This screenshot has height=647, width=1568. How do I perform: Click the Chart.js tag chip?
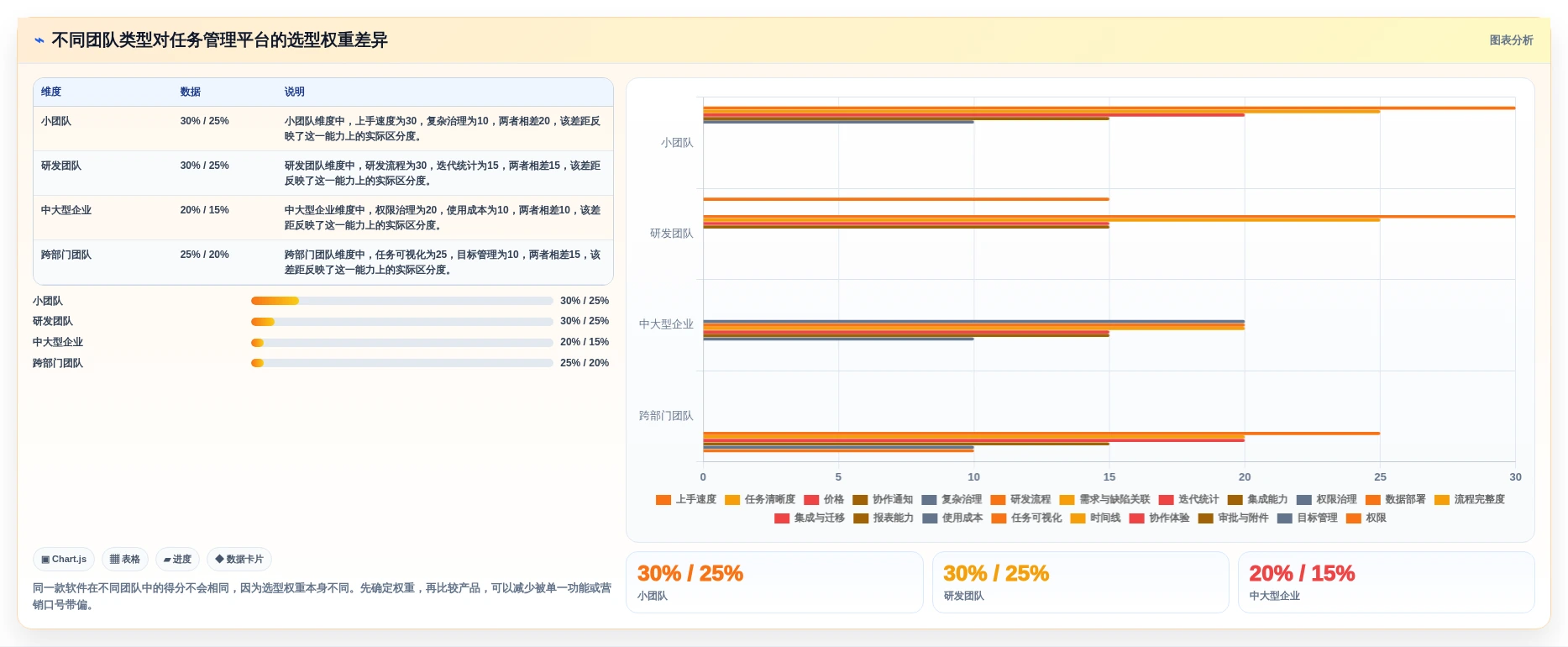64,559
